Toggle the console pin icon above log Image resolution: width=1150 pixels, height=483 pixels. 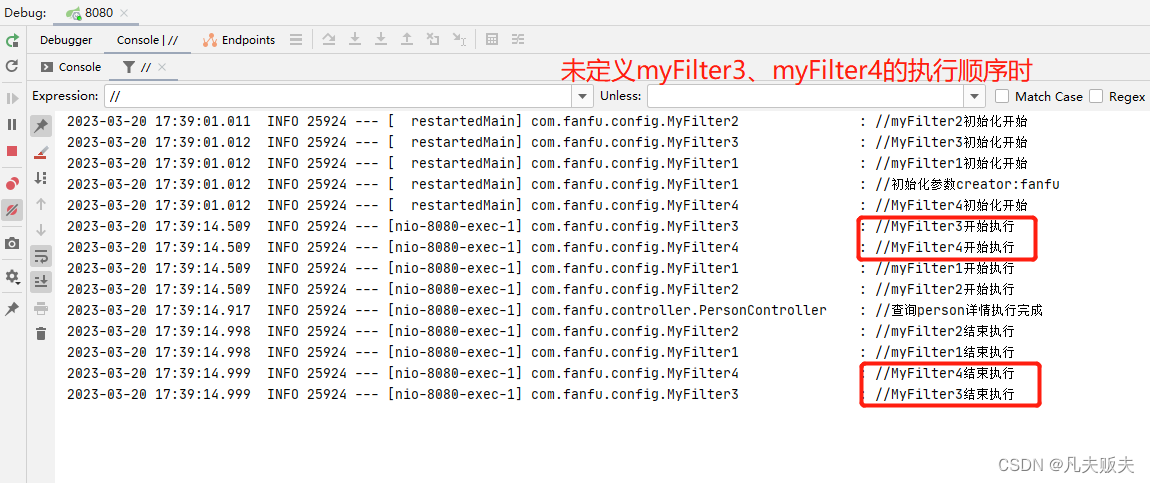tap(41, 126)
